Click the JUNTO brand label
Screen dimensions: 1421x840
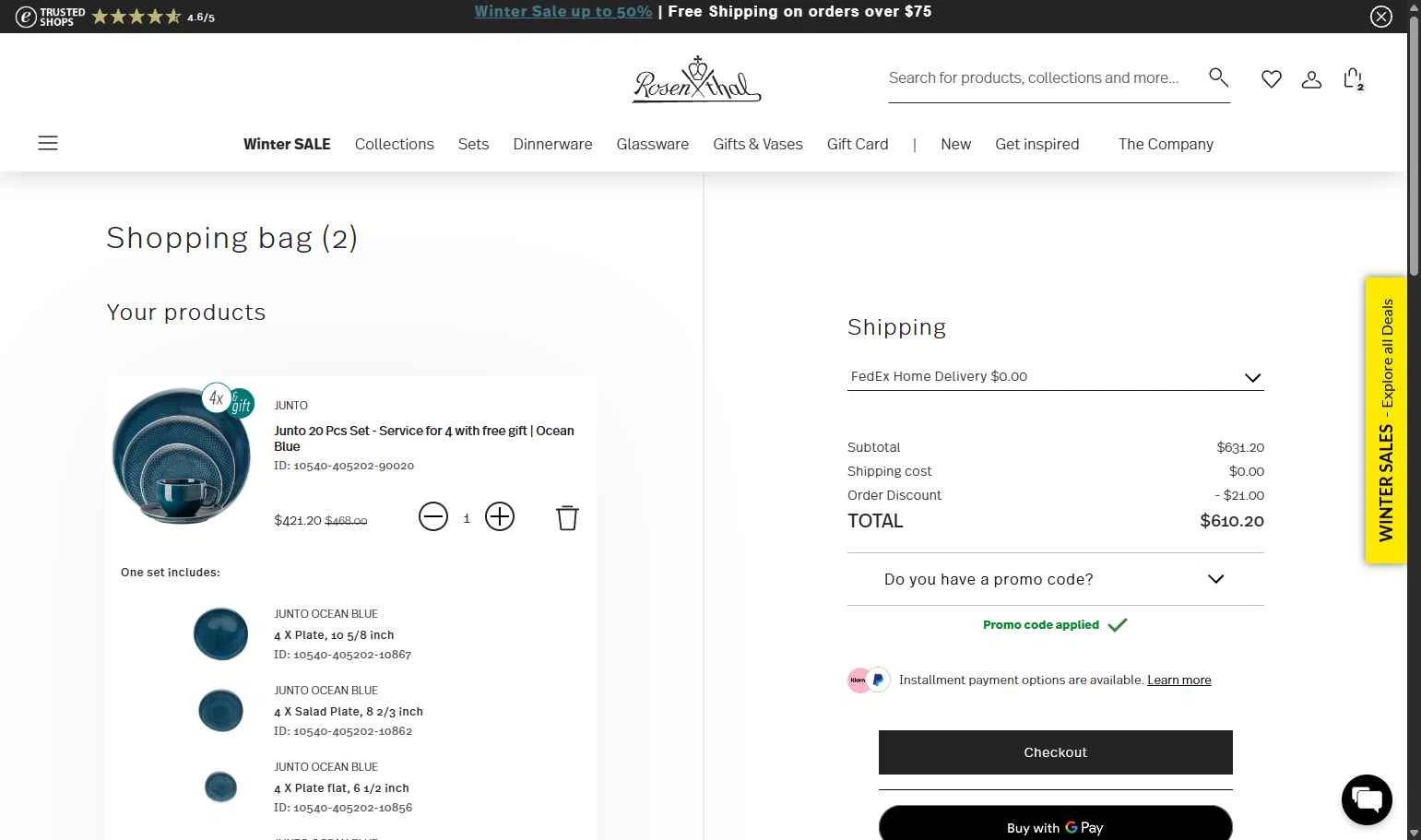[290, 406]
